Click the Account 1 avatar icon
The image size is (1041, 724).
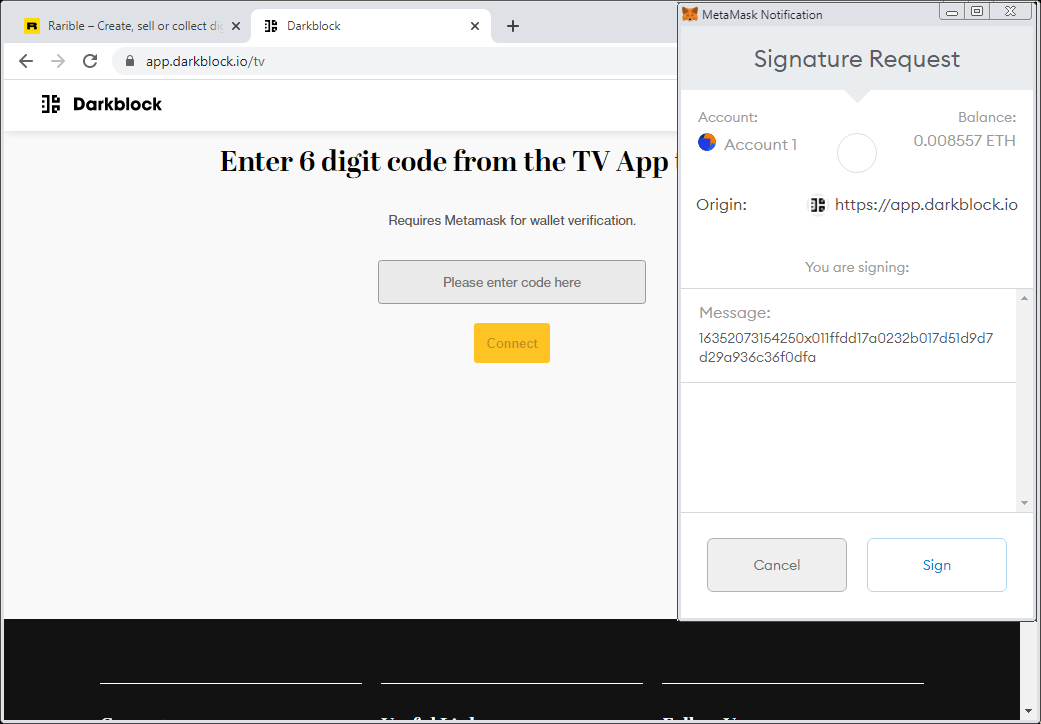pos(707,142)
